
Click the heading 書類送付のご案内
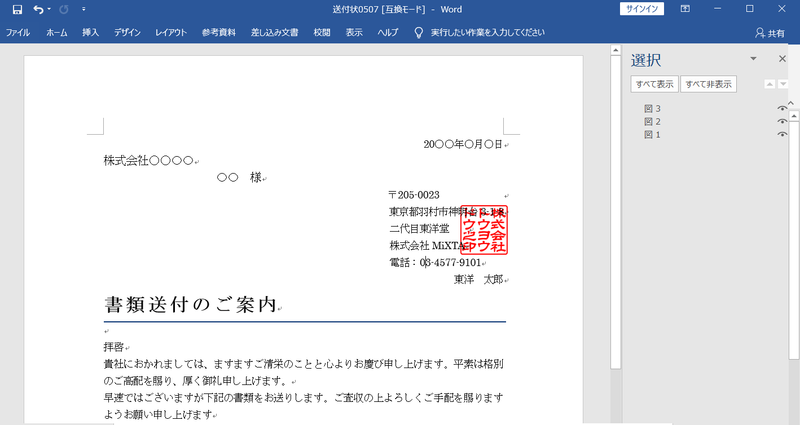point(191,305)
